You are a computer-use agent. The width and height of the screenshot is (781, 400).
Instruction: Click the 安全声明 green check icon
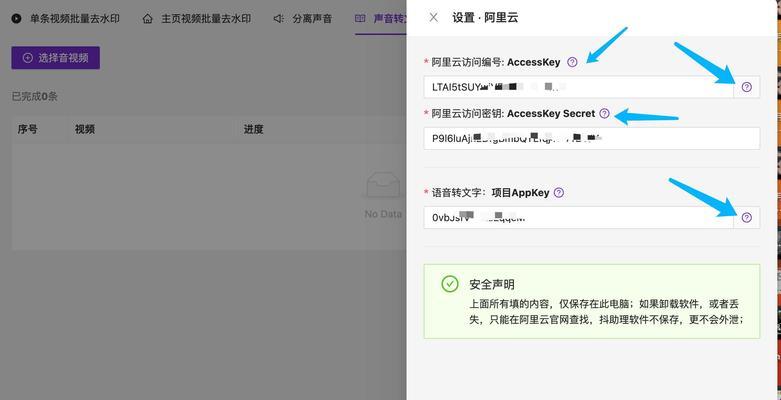450,284
